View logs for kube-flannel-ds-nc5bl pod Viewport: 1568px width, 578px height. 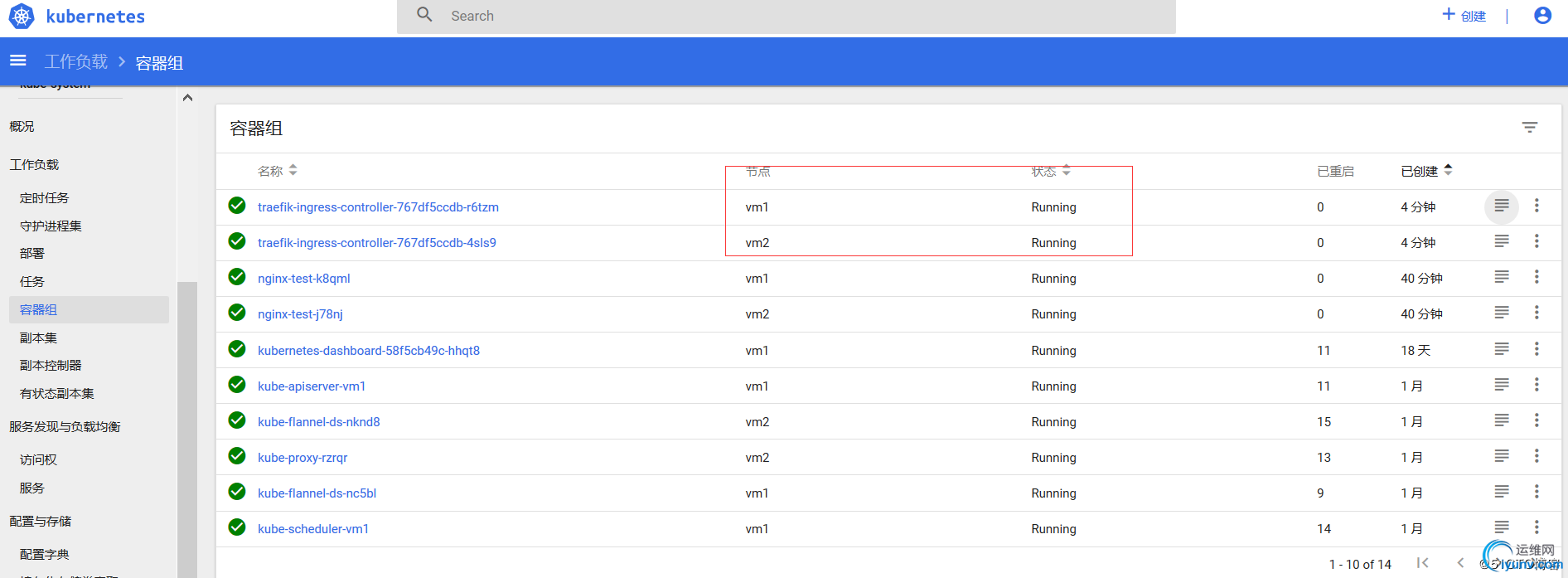[x=1502, y=492]
